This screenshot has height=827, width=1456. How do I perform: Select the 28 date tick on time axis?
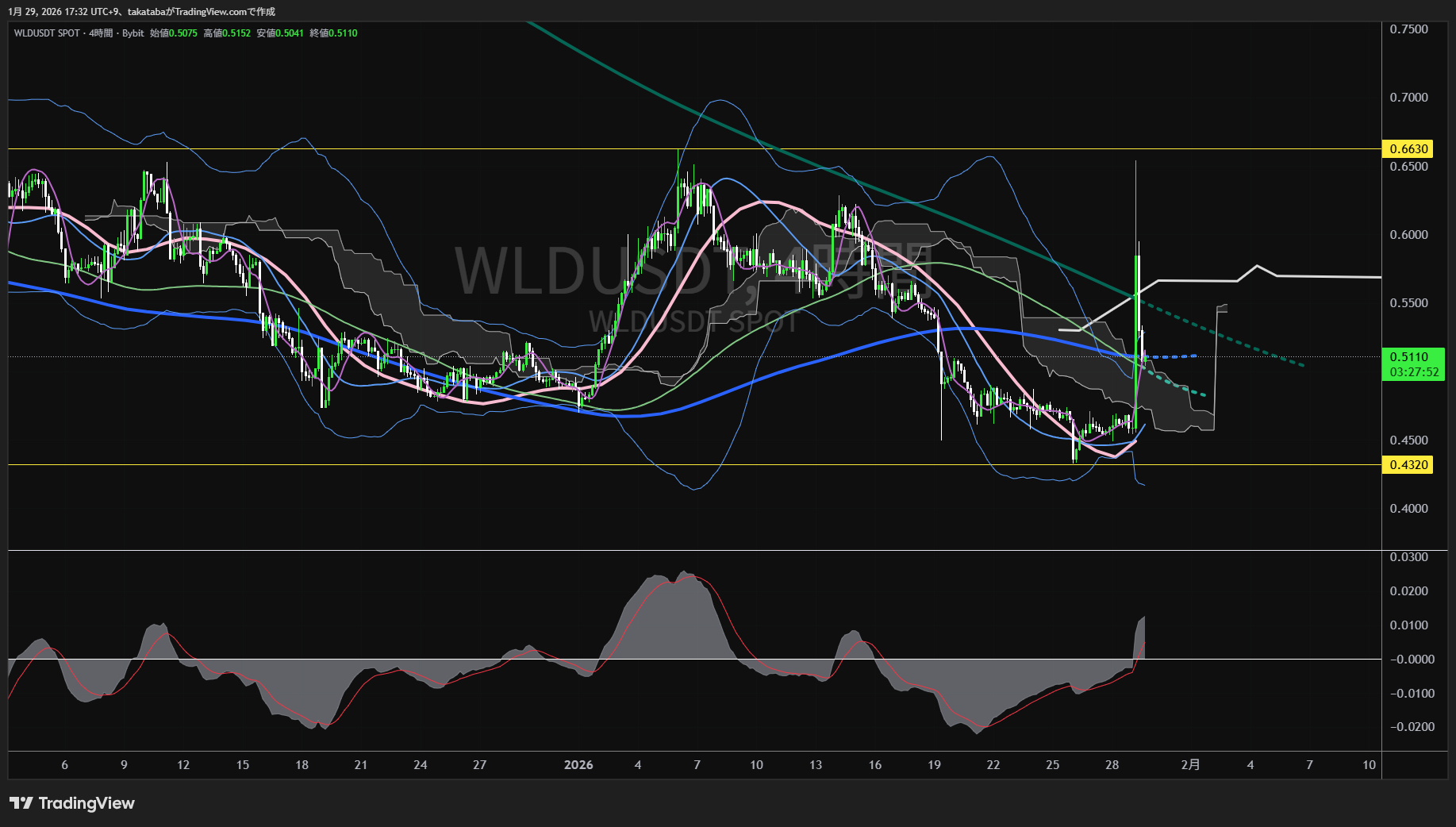coord(1112,765)
